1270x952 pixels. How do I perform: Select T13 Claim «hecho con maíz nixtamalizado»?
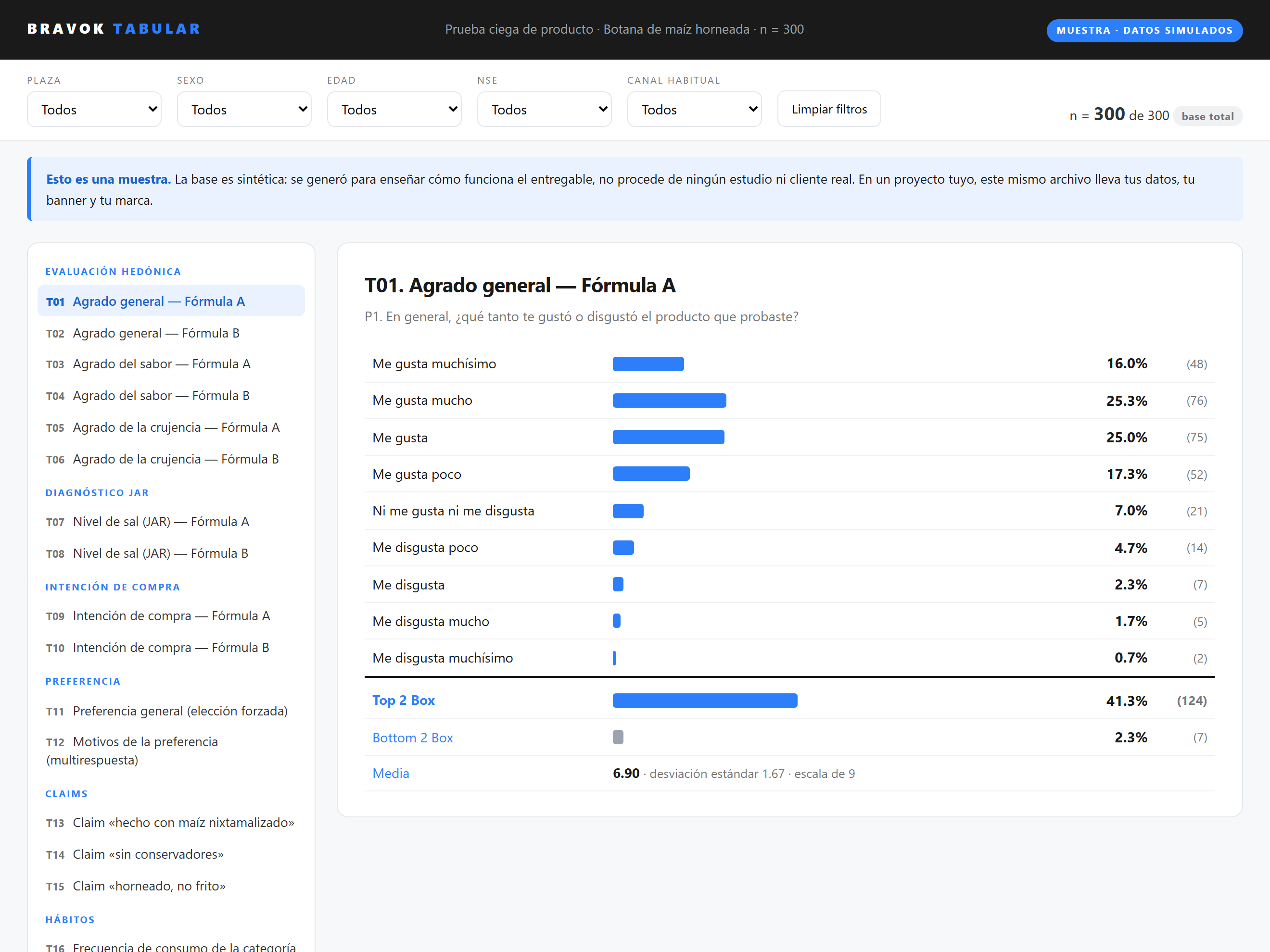tap(171, 822)
